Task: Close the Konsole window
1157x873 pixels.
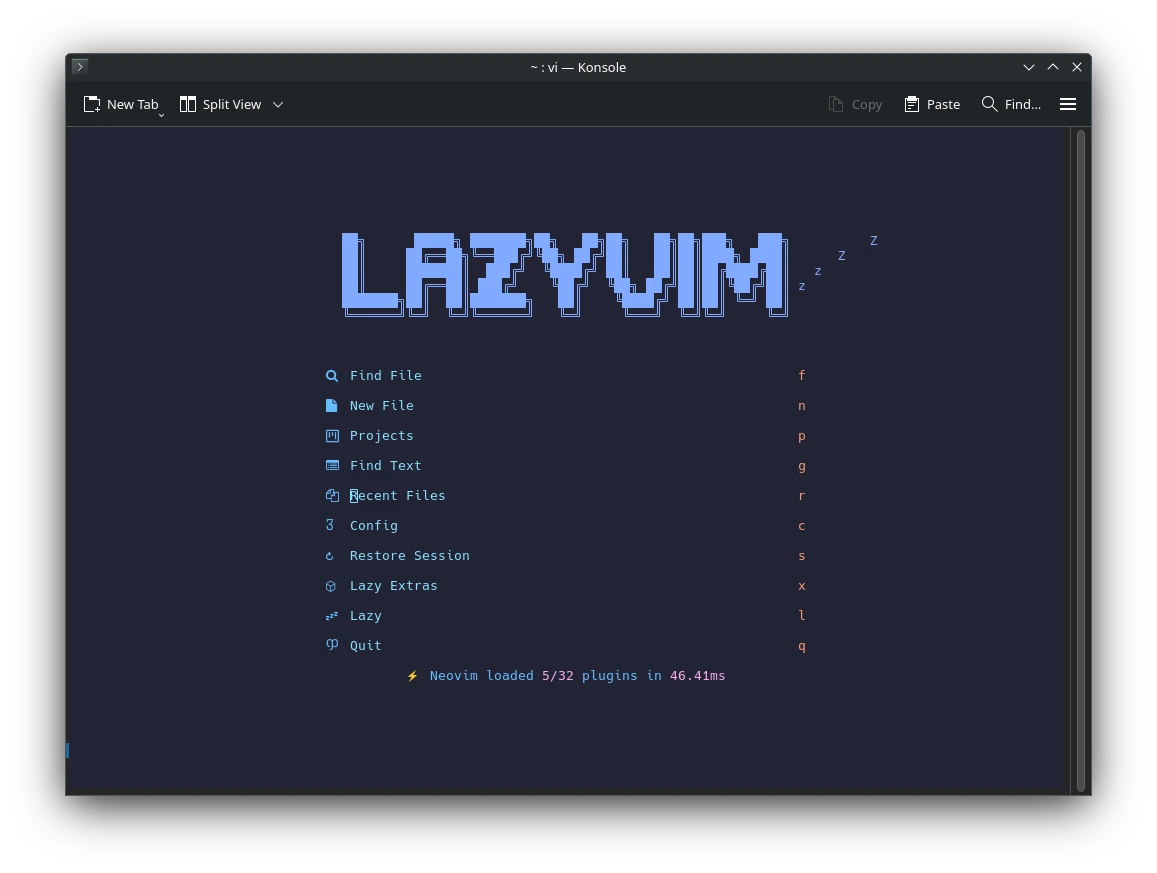Action: click(1077, 67)
